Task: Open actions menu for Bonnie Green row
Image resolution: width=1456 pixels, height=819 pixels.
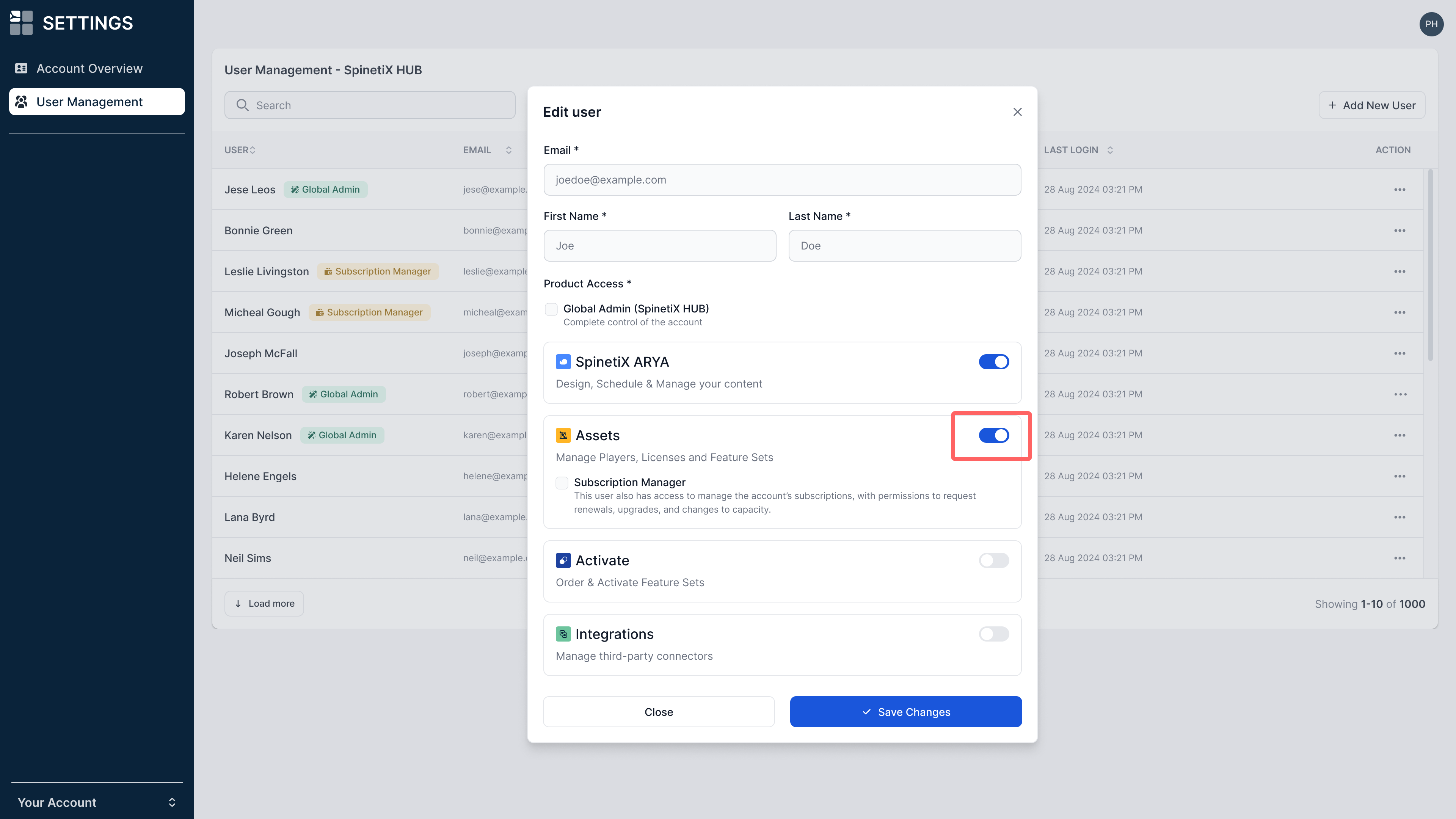Action: click(1400, 231)
